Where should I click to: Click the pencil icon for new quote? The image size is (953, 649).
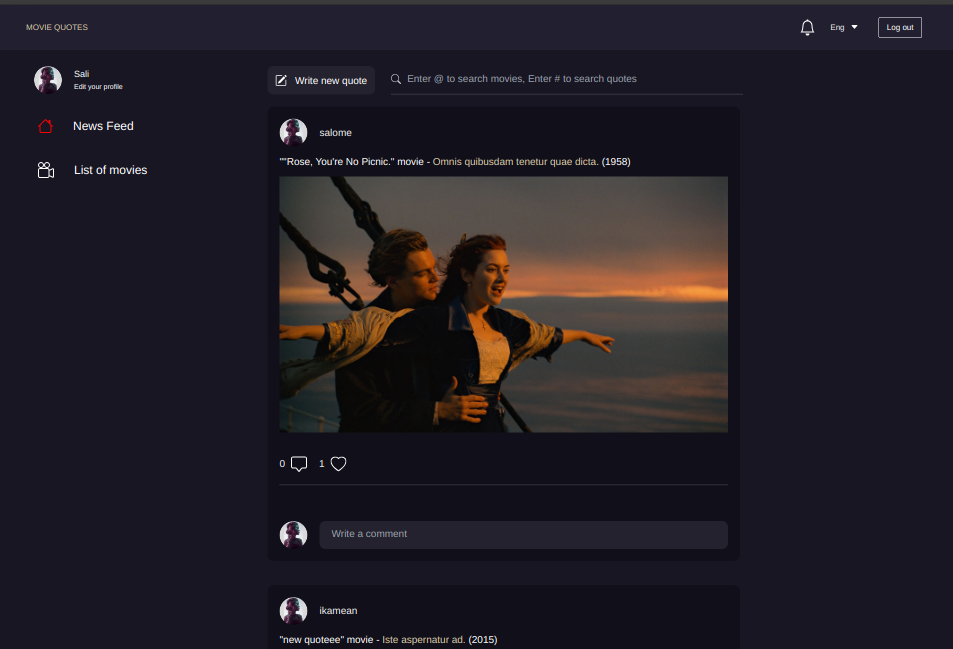pyautogui.click(x=281, y=80)
